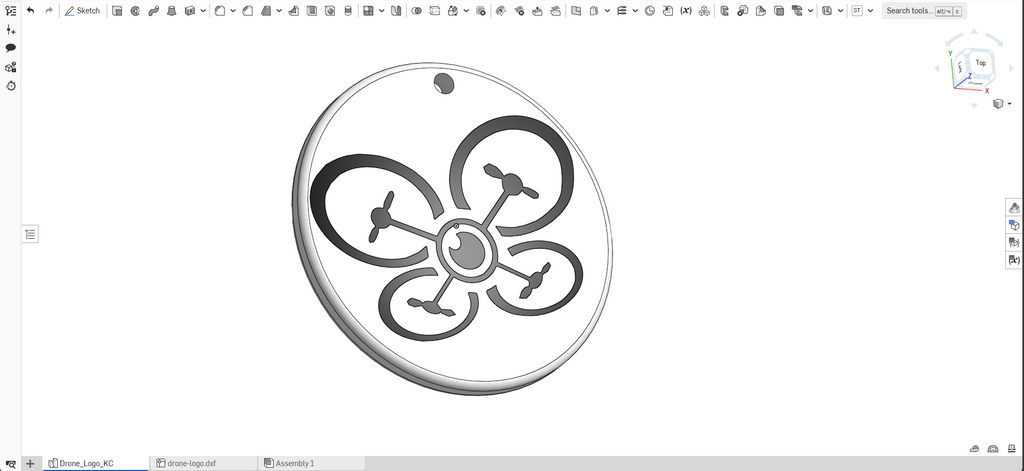Screen dimensions: 1024x471
Task: Click the Undo arrow
Action: pyautogui.click(x=30, y=10)
